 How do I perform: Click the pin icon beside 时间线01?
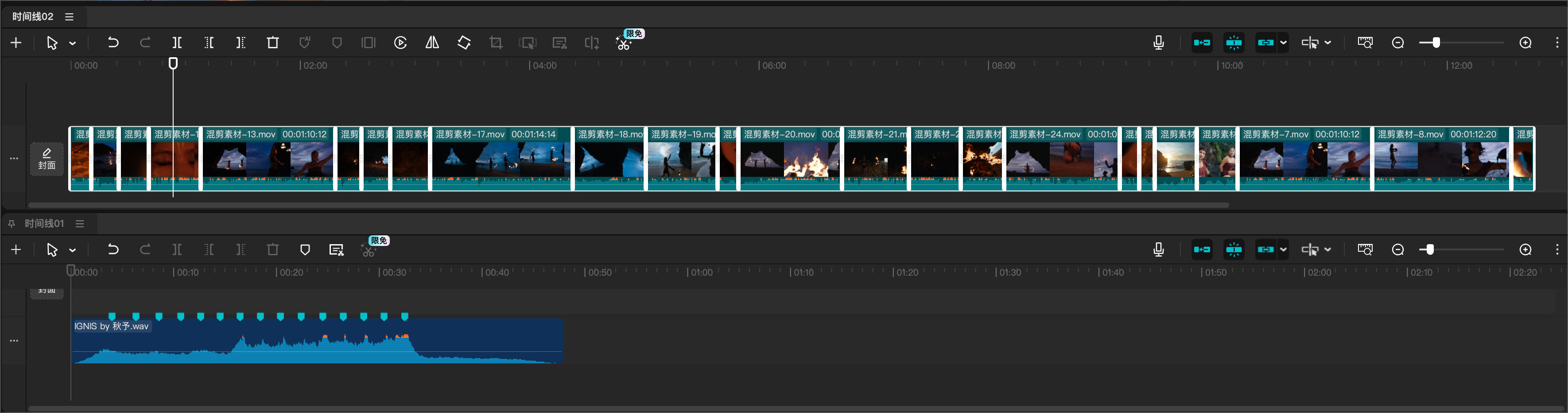coord(12,224)
